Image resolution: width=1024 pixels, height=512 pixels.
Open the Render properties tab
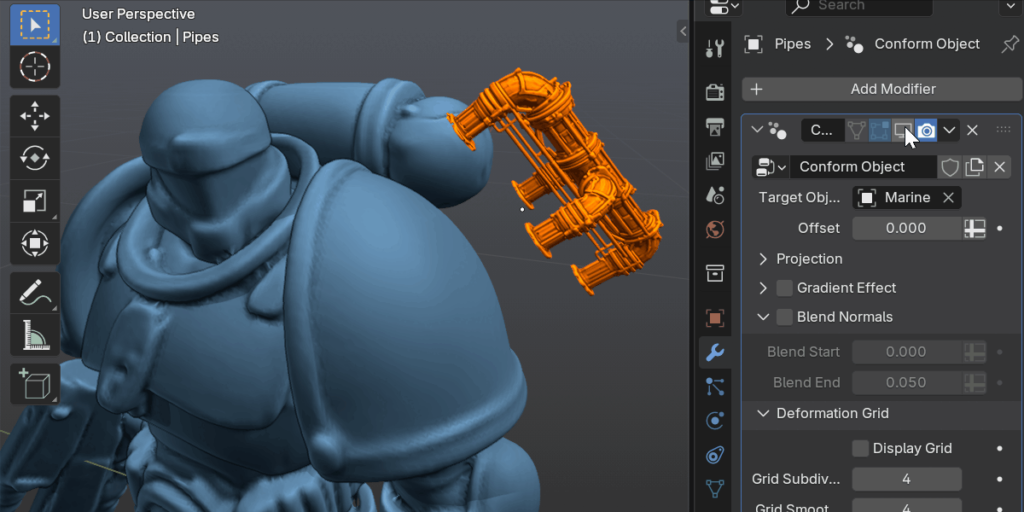715,93
